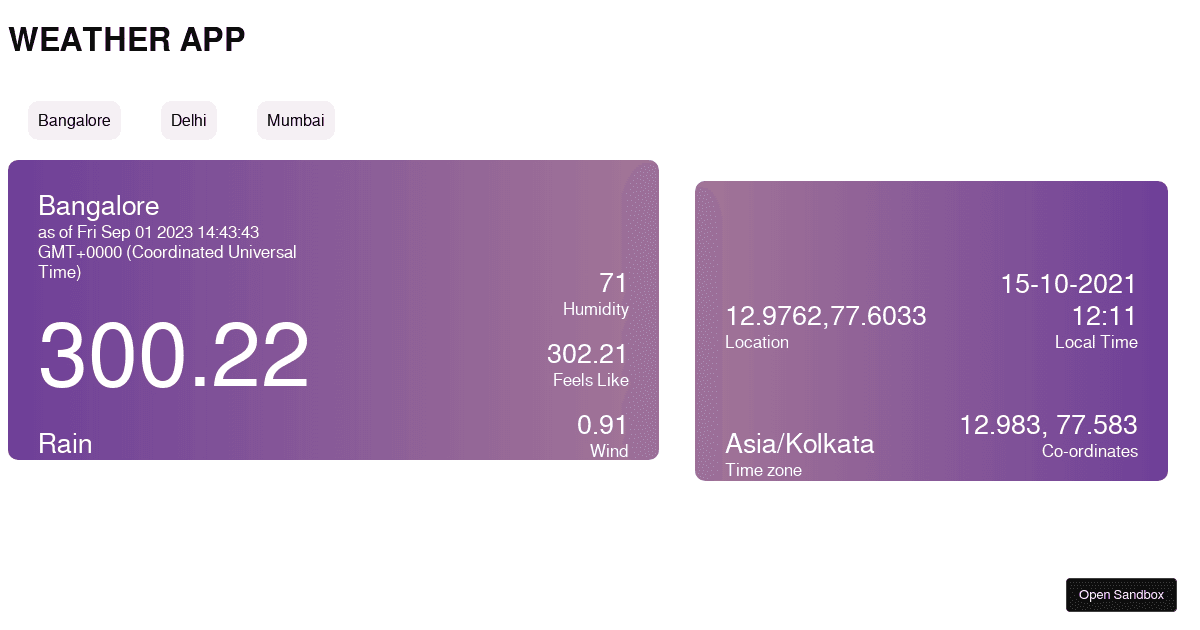Open Sandbox using bottom-right button
This screenshot has width=1200, height=630.
click(1121, 594)
